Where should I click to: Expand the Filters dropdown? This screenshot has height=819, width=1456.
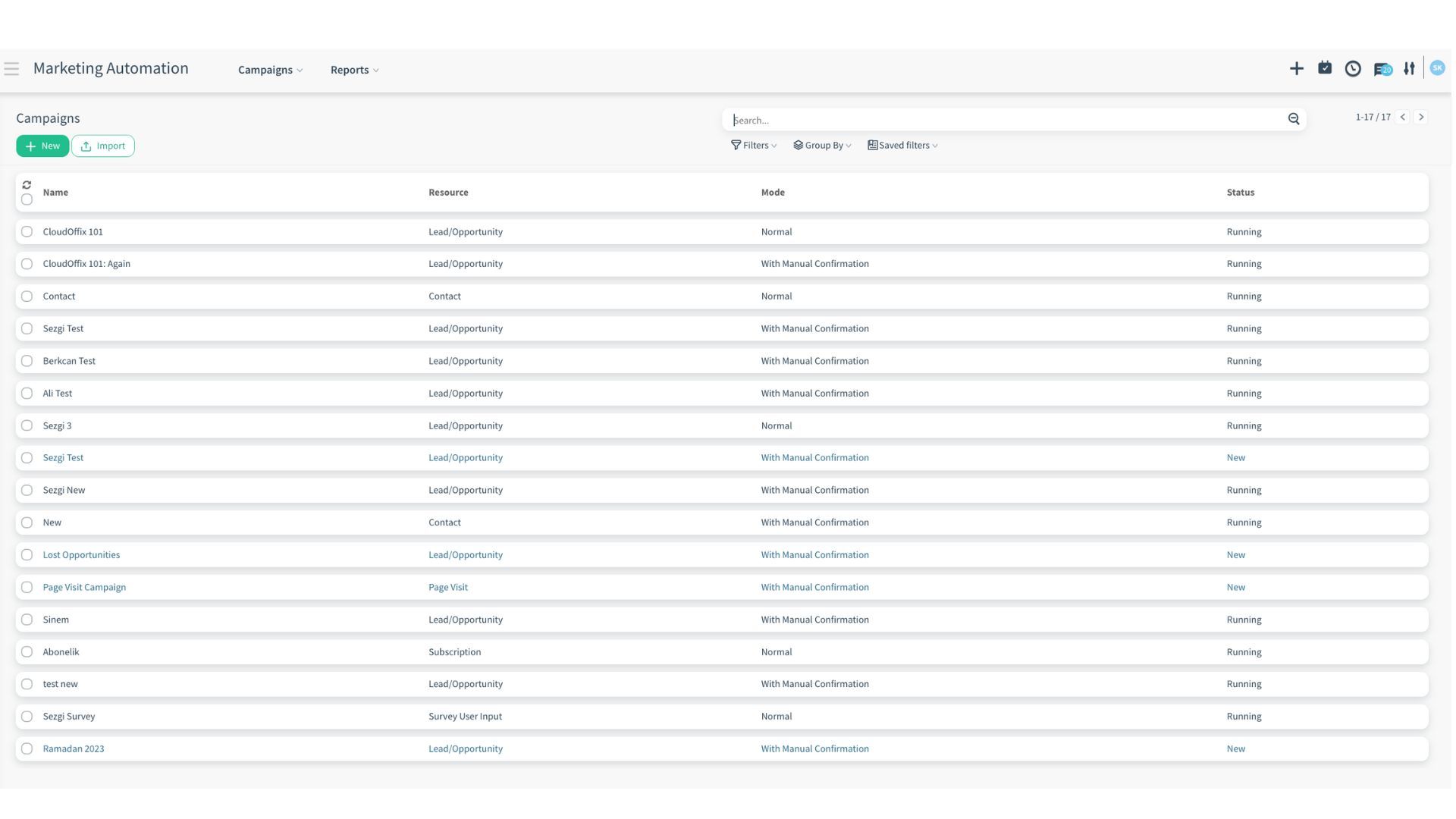[x=754, y=146]
